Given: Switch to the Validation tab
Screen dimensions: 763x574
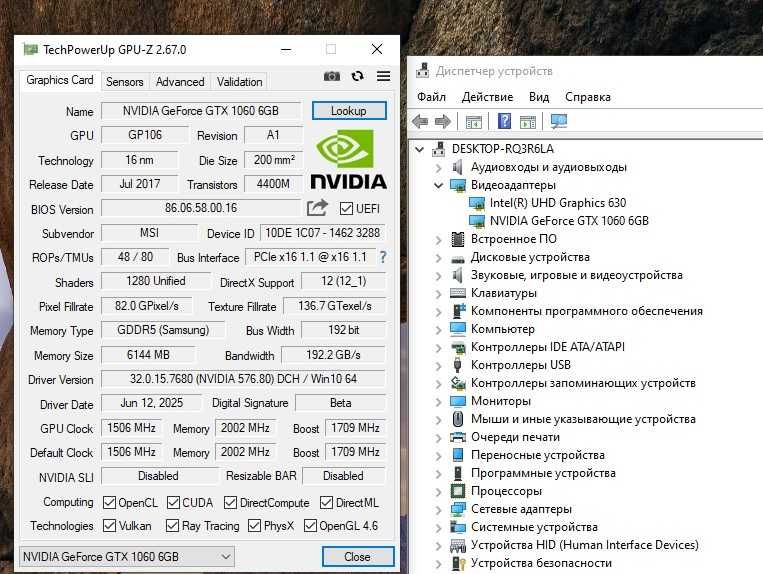Looking at the screenshot, I should pos(239,82).
